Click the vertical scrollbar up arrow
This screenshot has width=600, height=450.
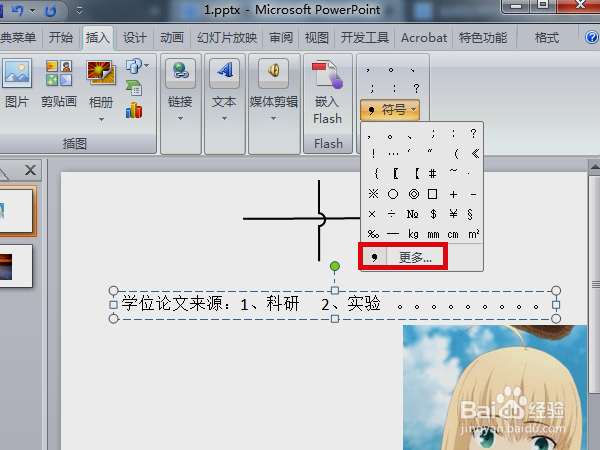(x=594, y=167)
